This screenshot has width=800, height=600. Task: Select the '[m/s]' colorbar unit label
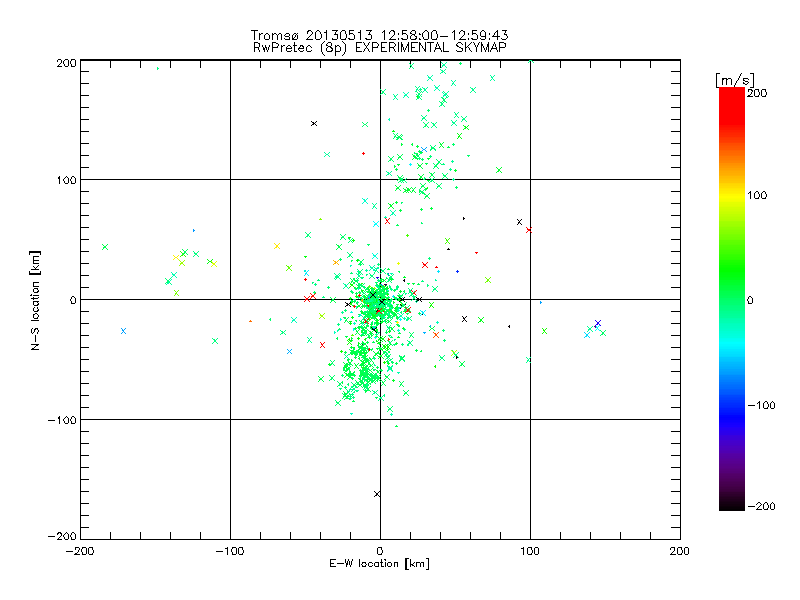[735, 80]
